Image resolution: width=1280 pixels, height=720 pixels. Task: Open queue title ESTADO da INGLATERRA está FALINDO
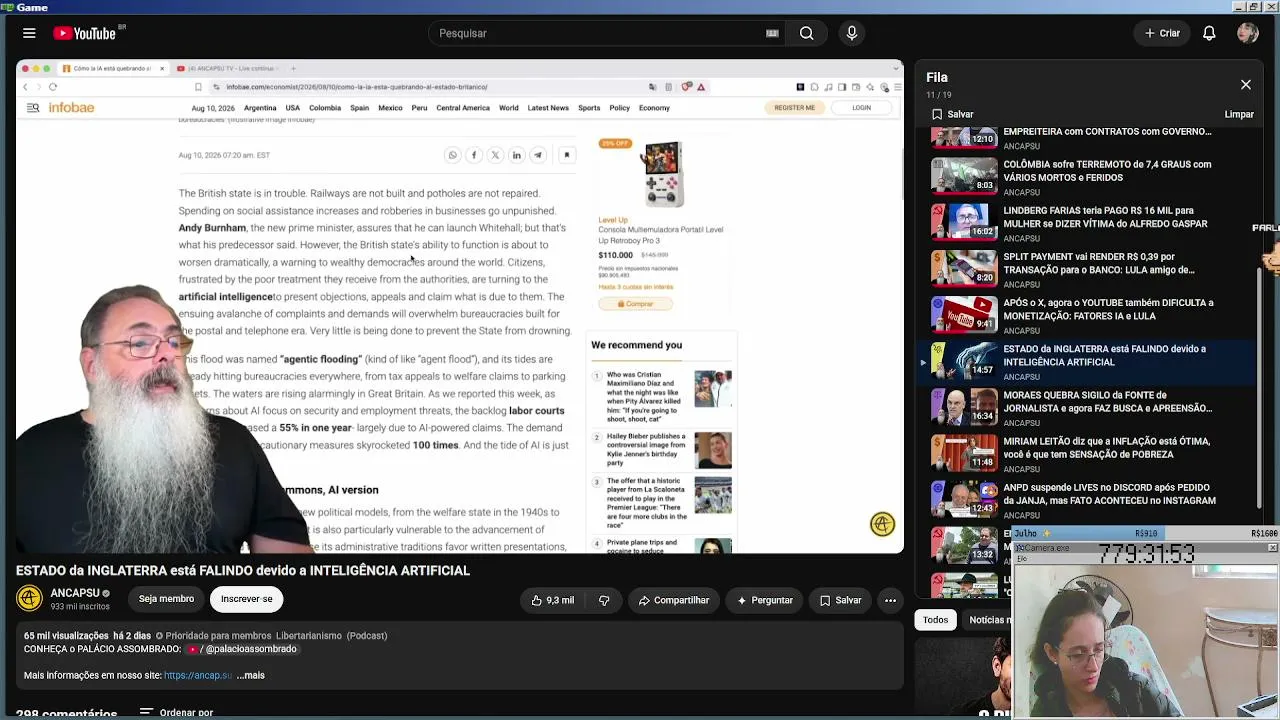[1104, 355]
